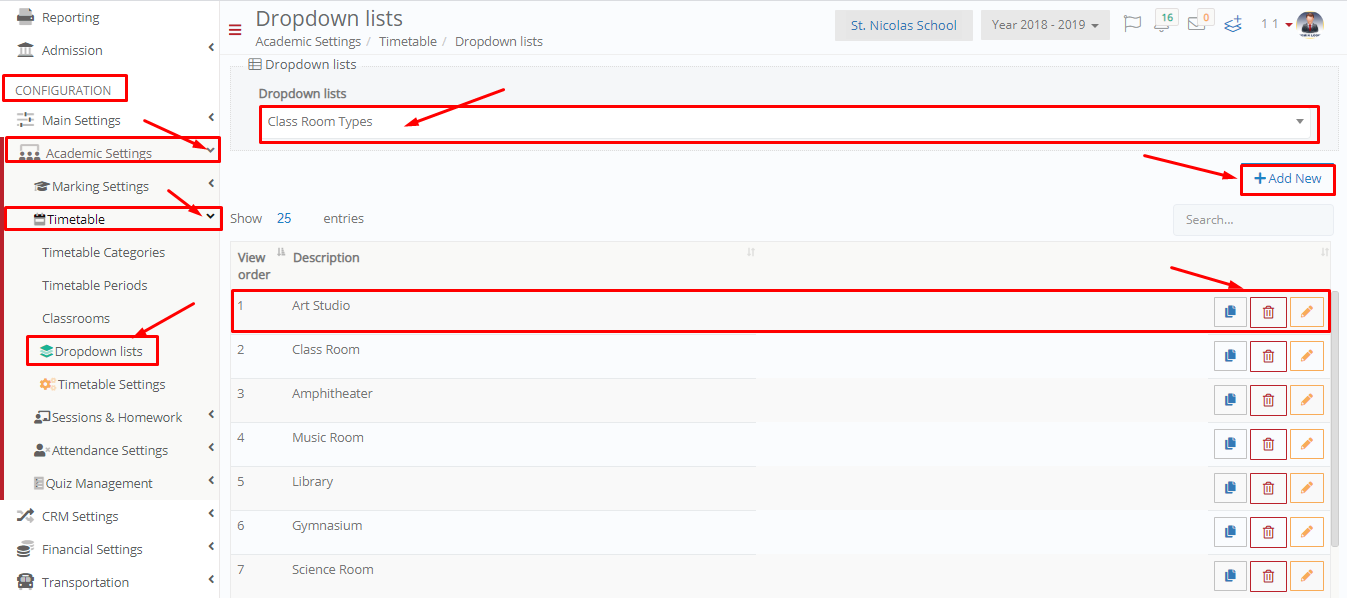This screenshot has width=1347, height=598.
Task: Open Academic Settings breadcrumb link
Action: (308, 41)
